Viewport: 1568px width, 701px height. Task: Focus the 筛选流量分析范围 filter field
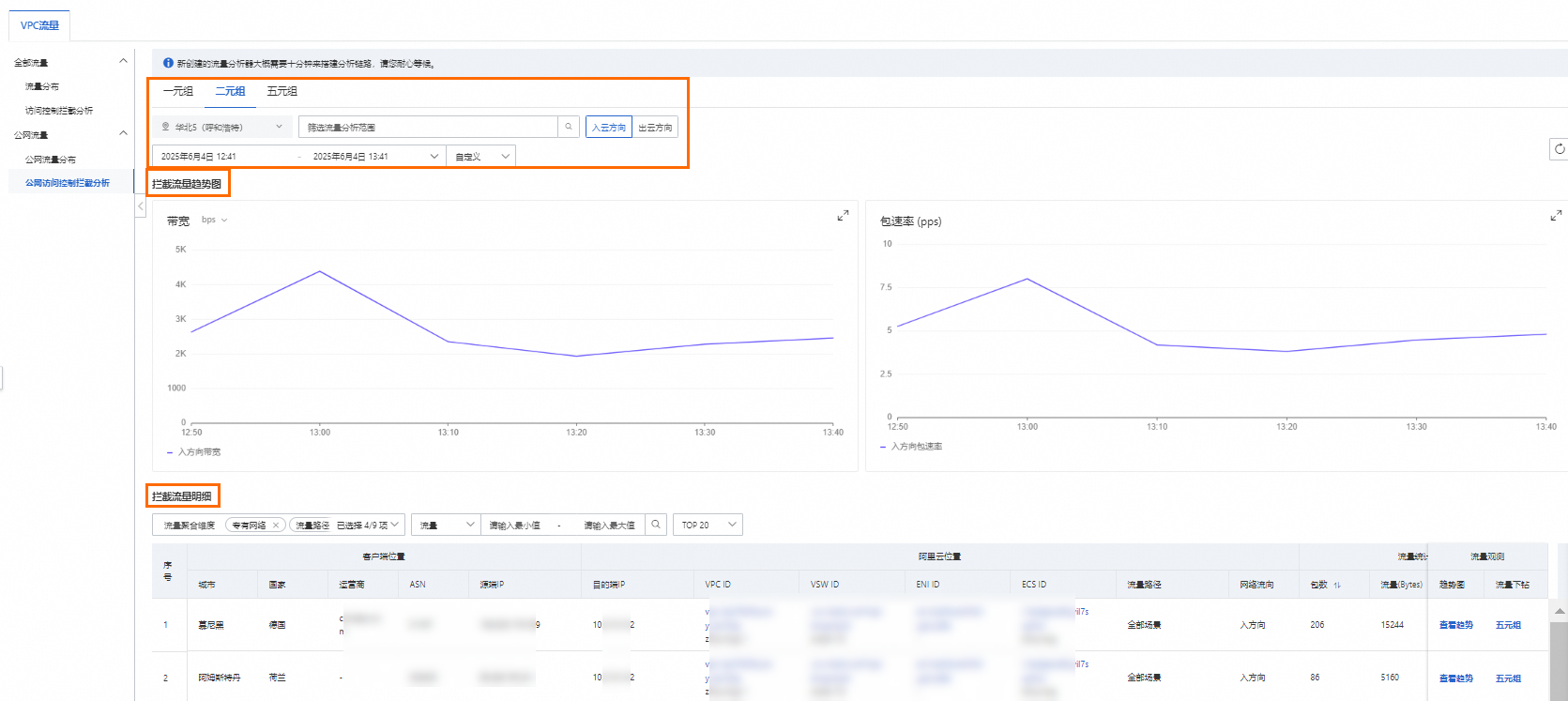tap(428, 127)
